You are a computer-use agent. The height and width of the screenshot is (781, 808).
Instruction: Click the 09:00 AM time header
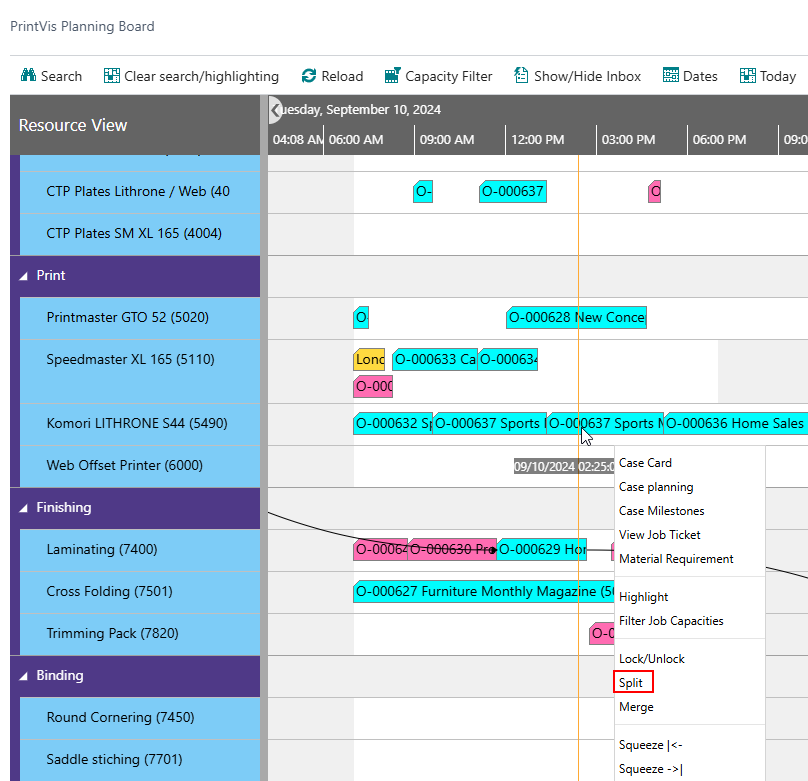pyautogui.click(x=447, y=140)
